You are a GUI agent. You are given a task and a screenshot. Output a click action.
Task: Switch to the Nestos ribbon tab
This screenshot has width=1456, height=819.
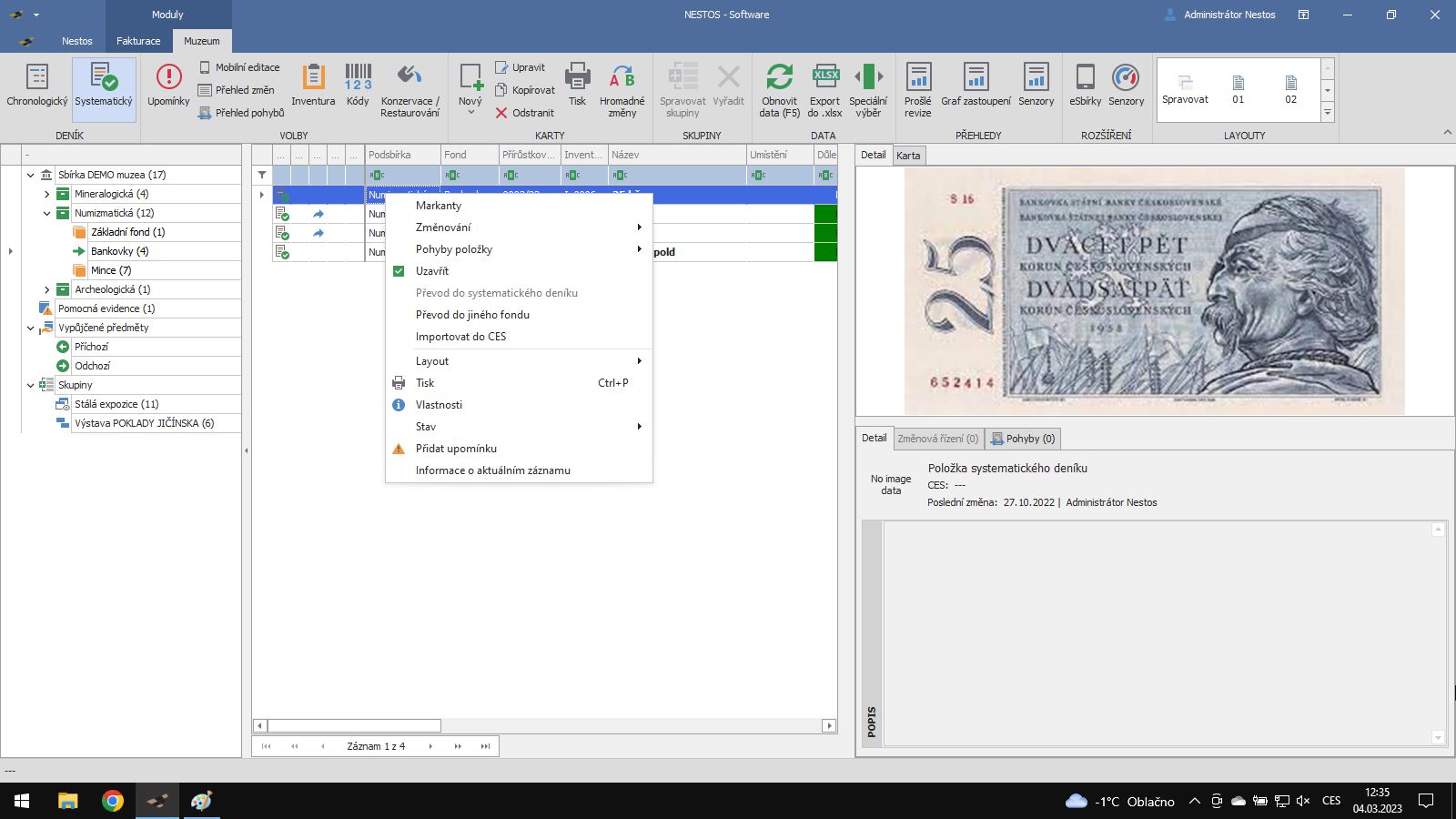(x=77, y=41)
